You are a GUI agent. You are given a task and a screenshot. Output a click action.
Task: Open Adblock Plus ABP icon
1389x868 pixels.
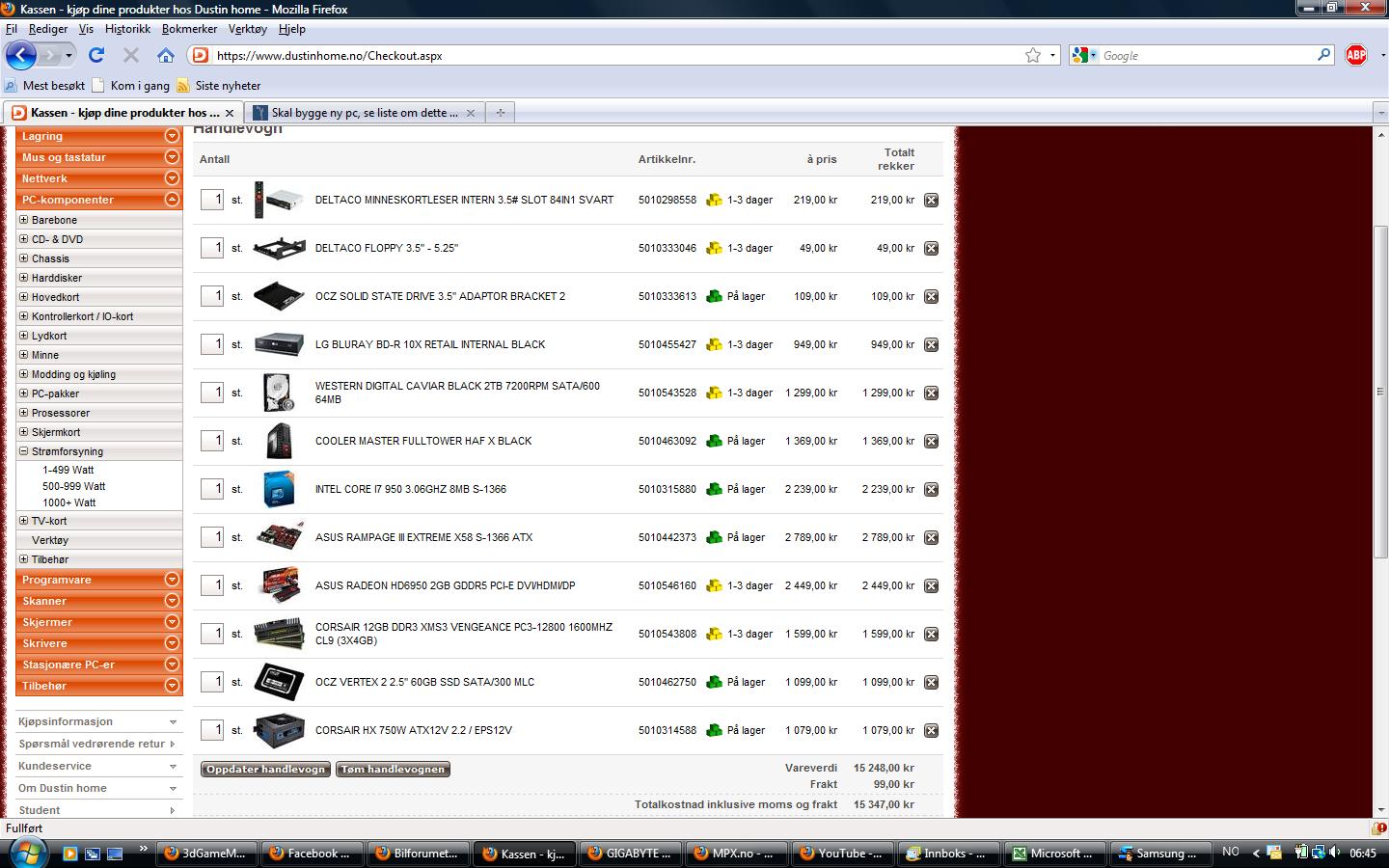click(1356, 55)
